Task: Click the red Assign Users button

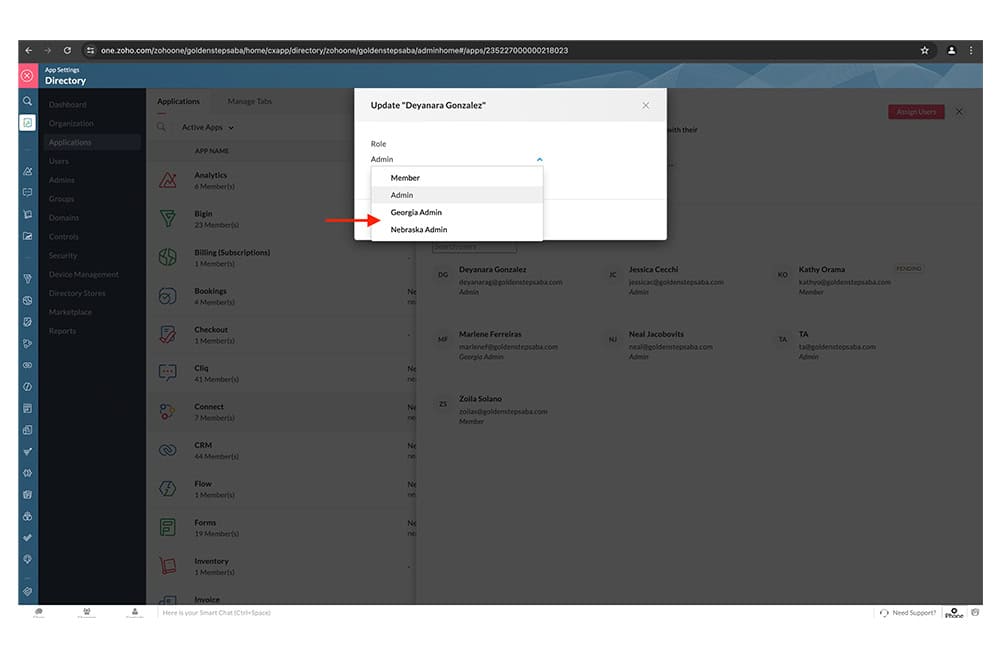Action: pos(916,112)
